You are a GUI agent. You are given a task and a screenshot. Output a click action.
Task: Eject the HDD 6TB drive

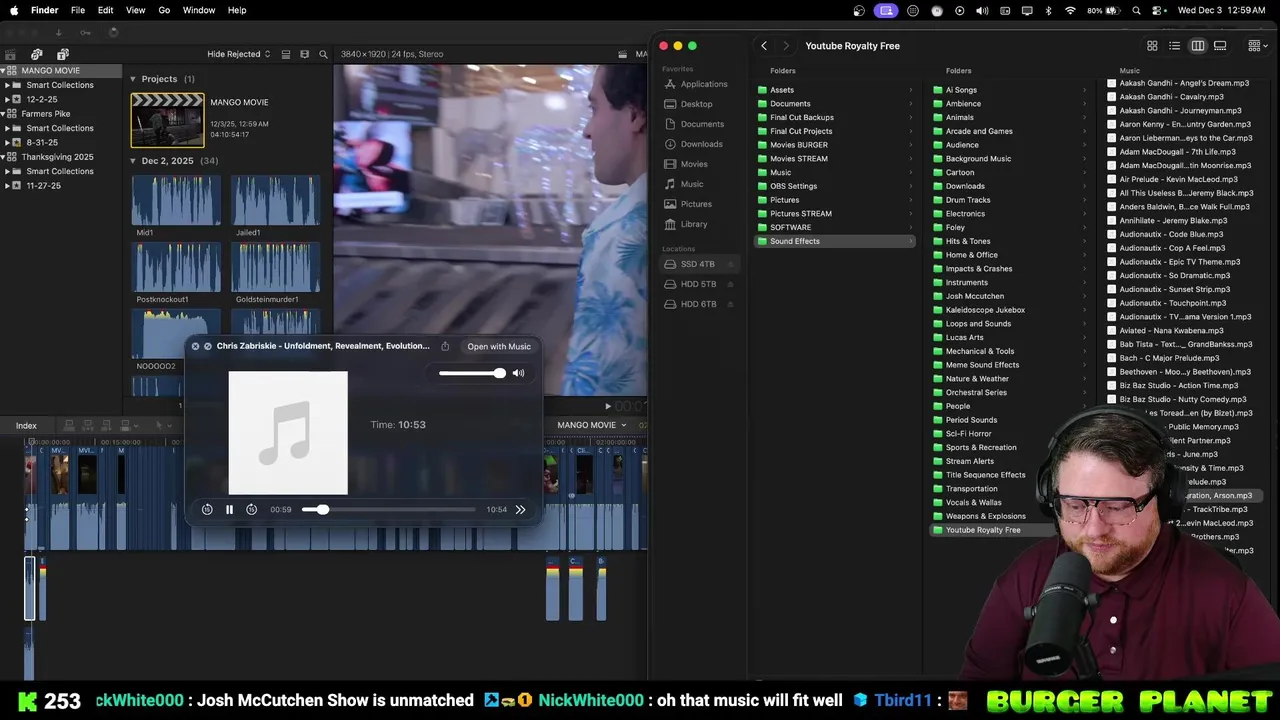730,304
